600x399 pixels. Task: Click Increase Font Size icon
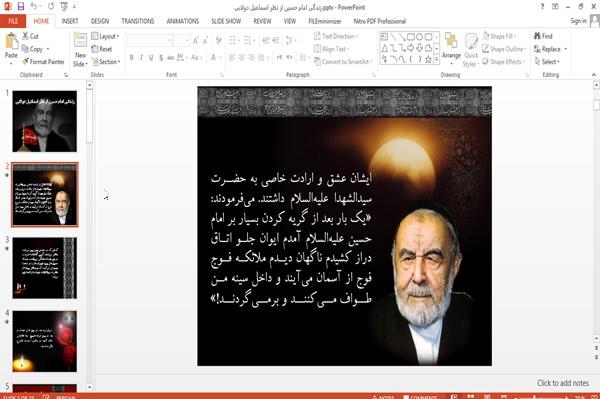pos(196,40)
